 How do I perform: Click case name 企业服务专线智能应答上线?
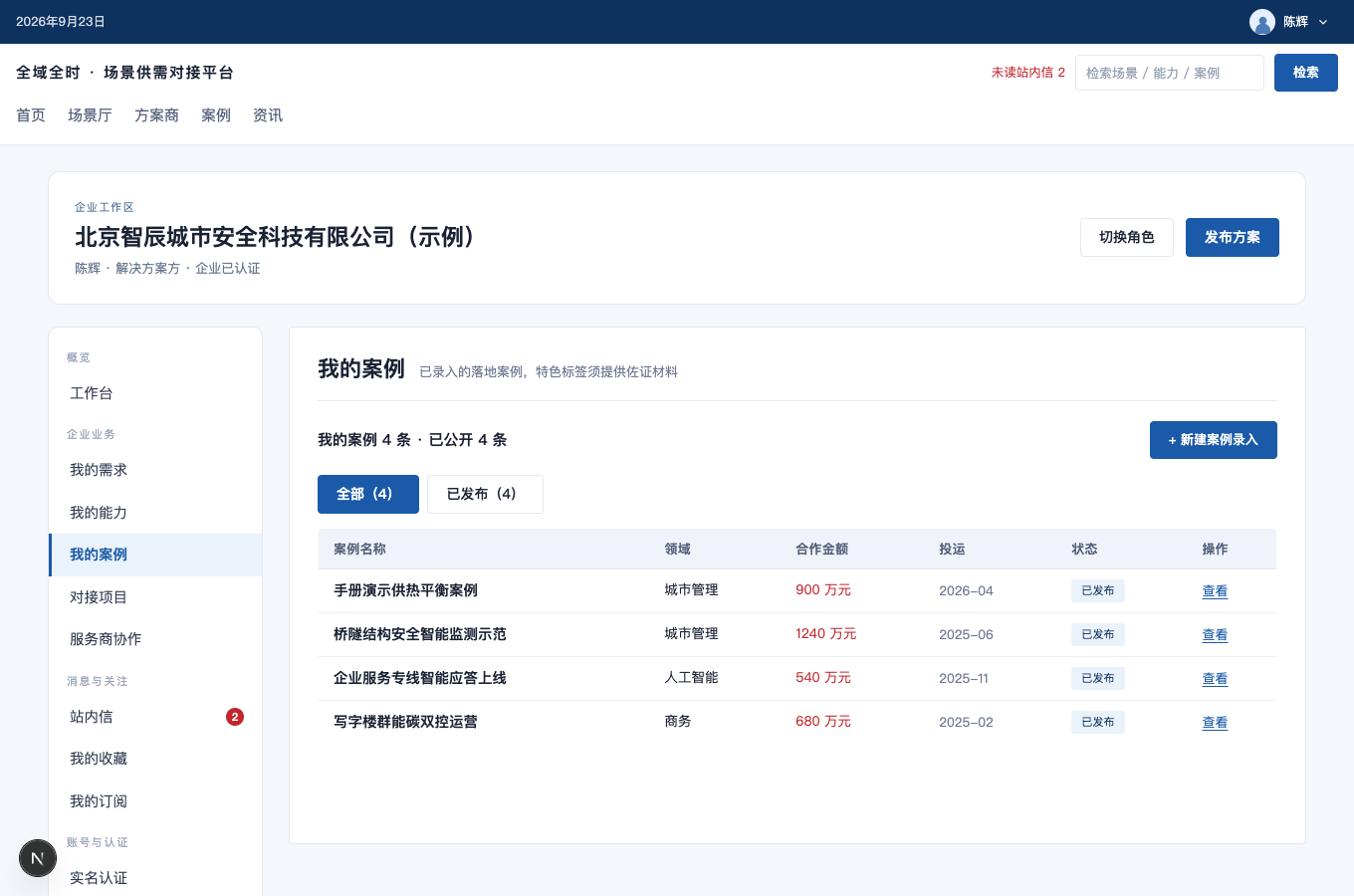(x=420, y=678)
